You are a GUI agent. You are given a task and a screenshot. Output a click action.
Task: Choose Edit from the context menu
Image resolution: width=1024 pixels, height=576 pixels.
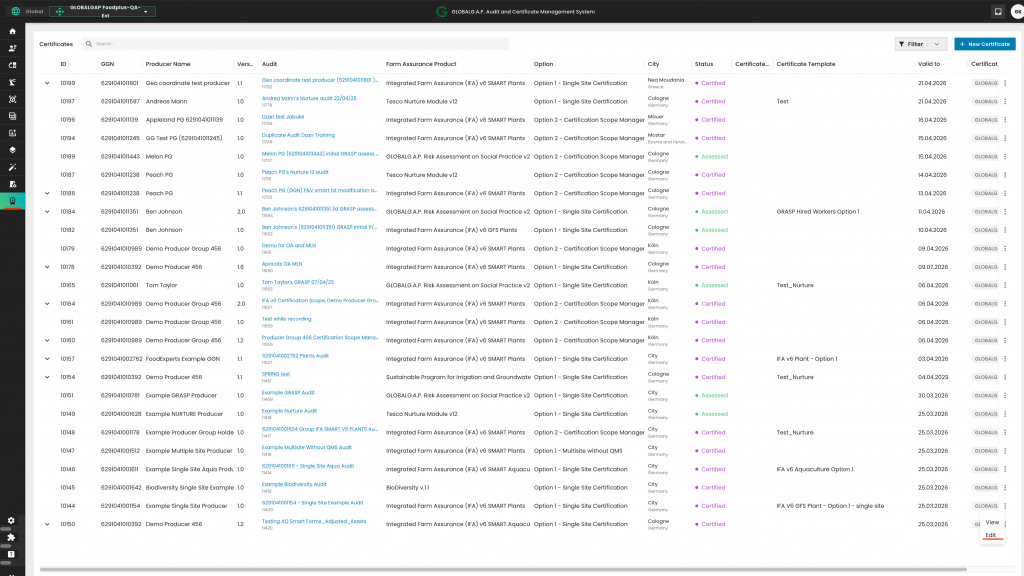pyautogui.click(x=991, y=535)
